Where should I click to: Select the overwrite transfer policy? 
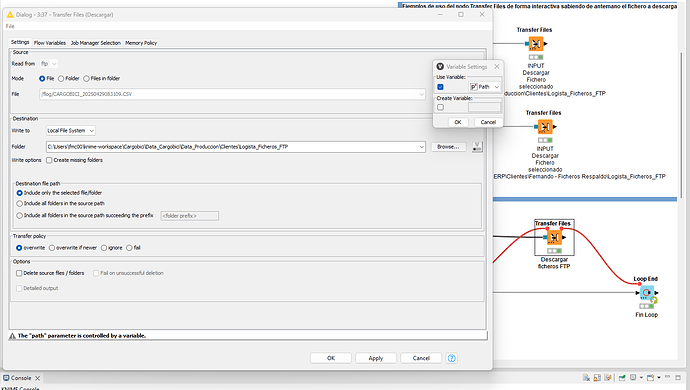click(x=19, y=248)
